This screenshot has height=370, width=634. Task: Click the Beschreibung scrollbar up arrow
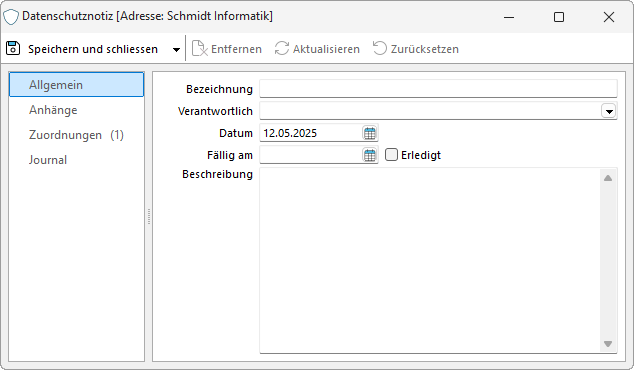point(608,178)
